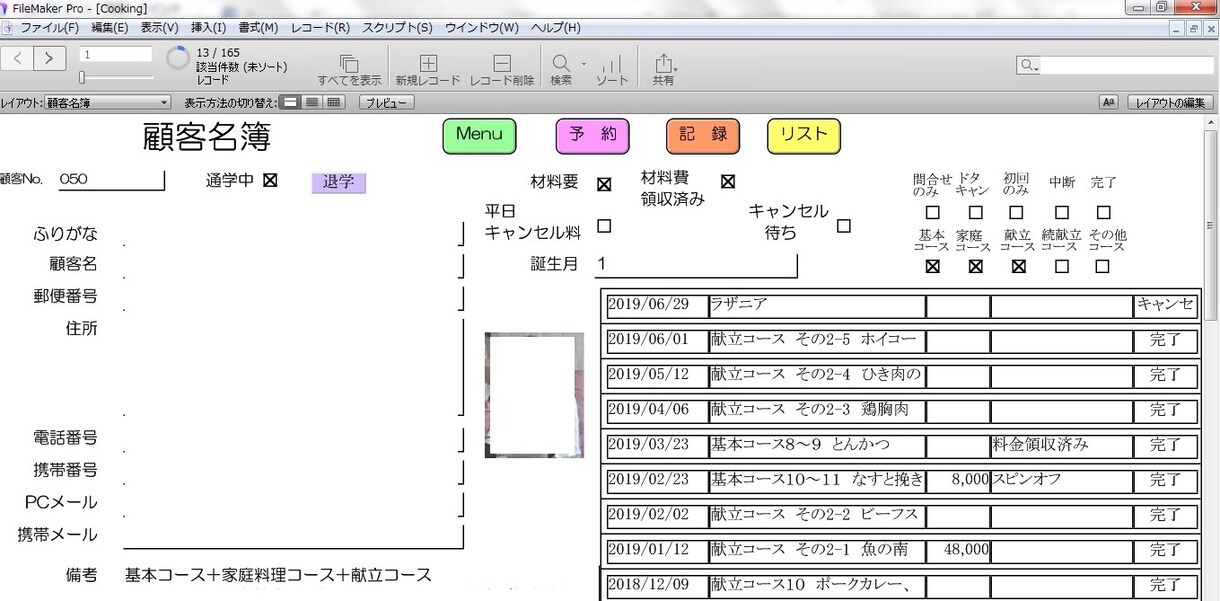Click the customer photo thumbnail
Viewport: 1220px width, 601px height.
click(534, 395)
